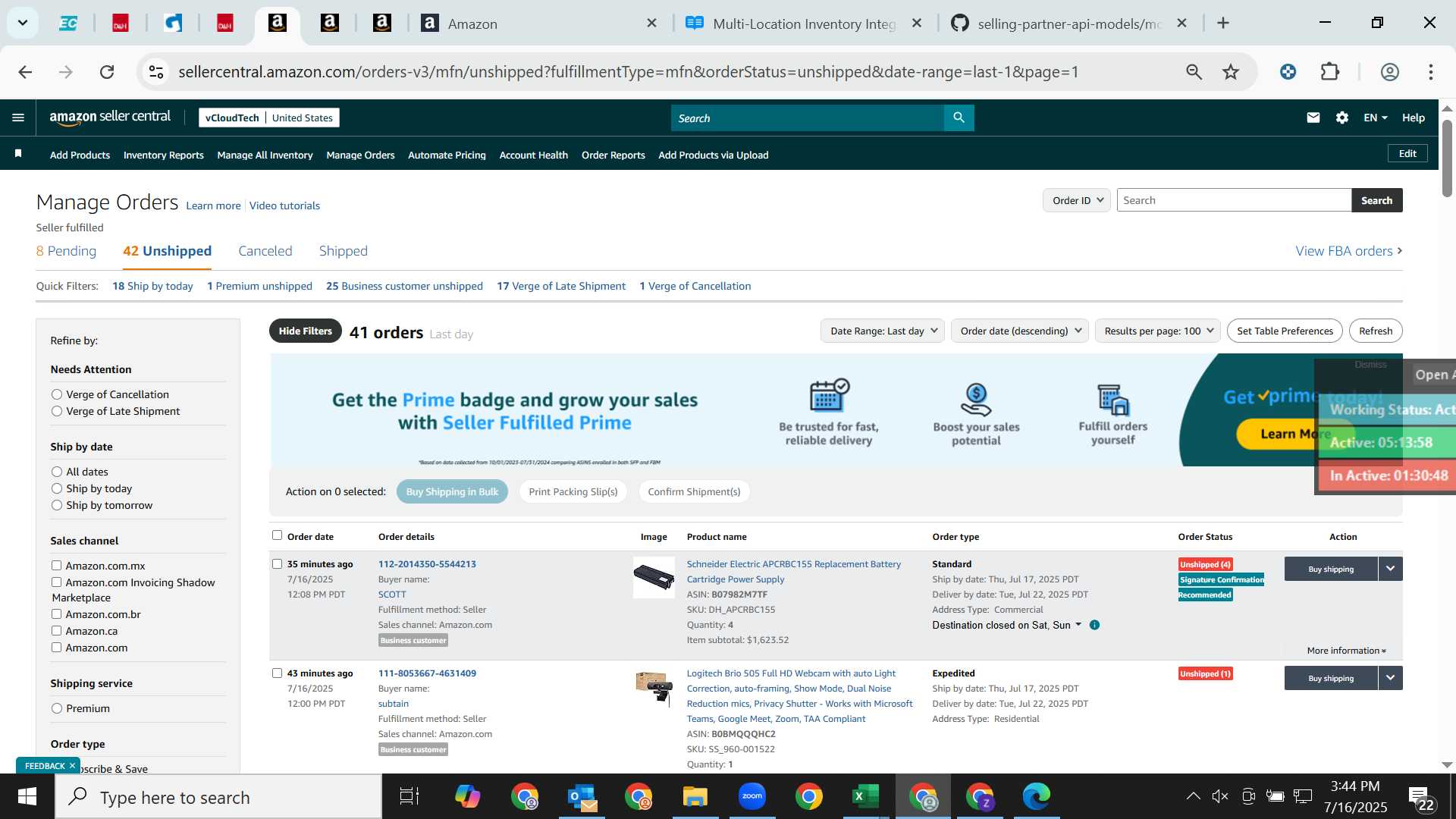Click the Hide Filters button
This screenshot has height=819, width=1456.
click(306, 331)
